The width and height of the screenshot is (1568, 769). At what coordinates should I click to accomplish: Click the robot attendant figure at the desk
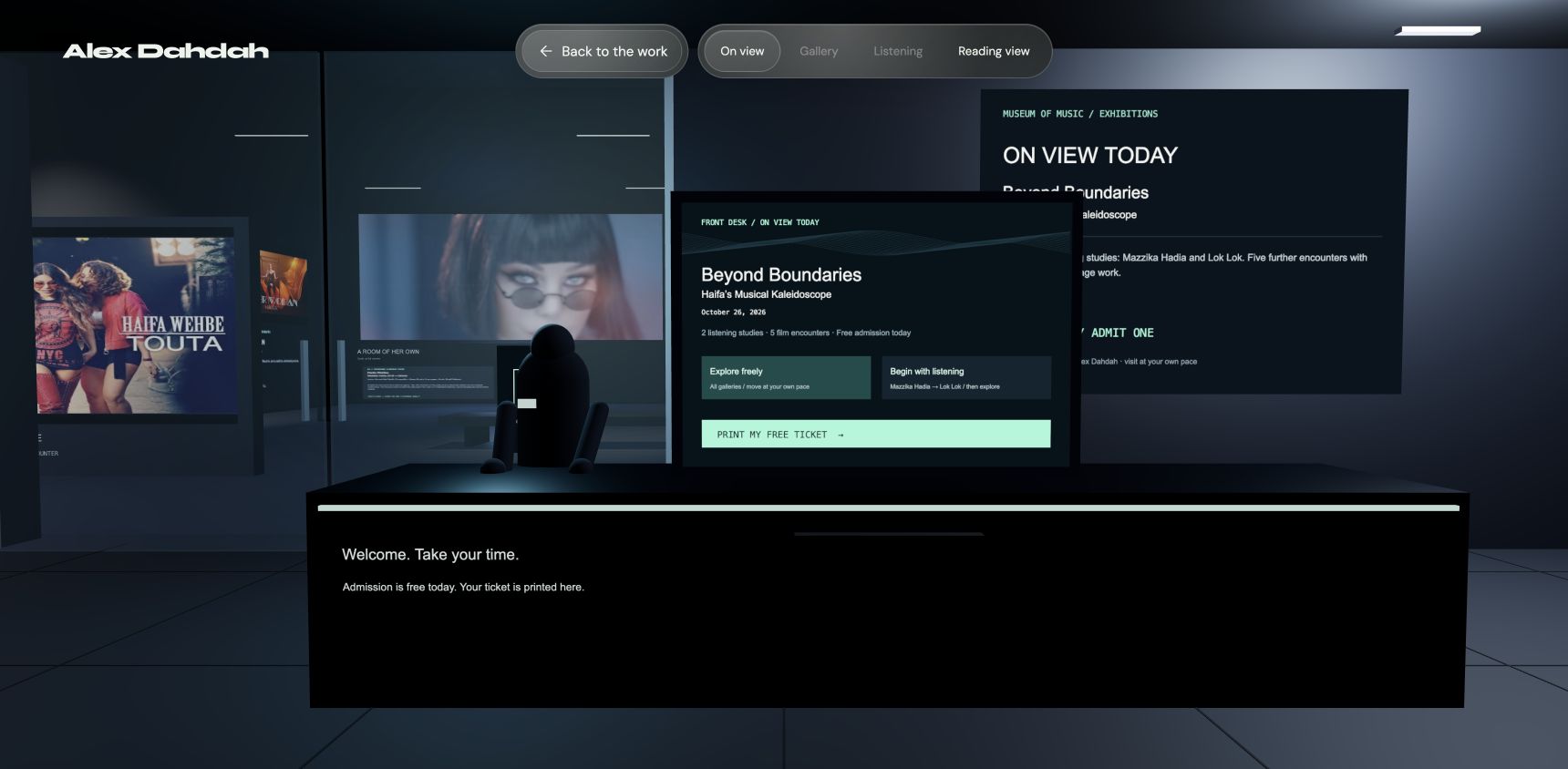pyautogui.click(x=545, y=401)
